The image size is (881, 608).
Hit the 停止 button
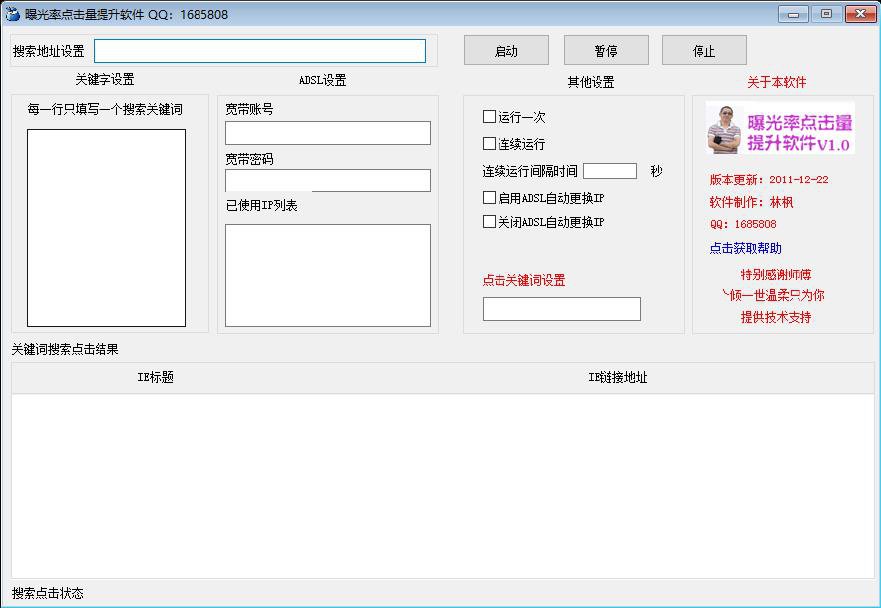(x=704, y=51)
